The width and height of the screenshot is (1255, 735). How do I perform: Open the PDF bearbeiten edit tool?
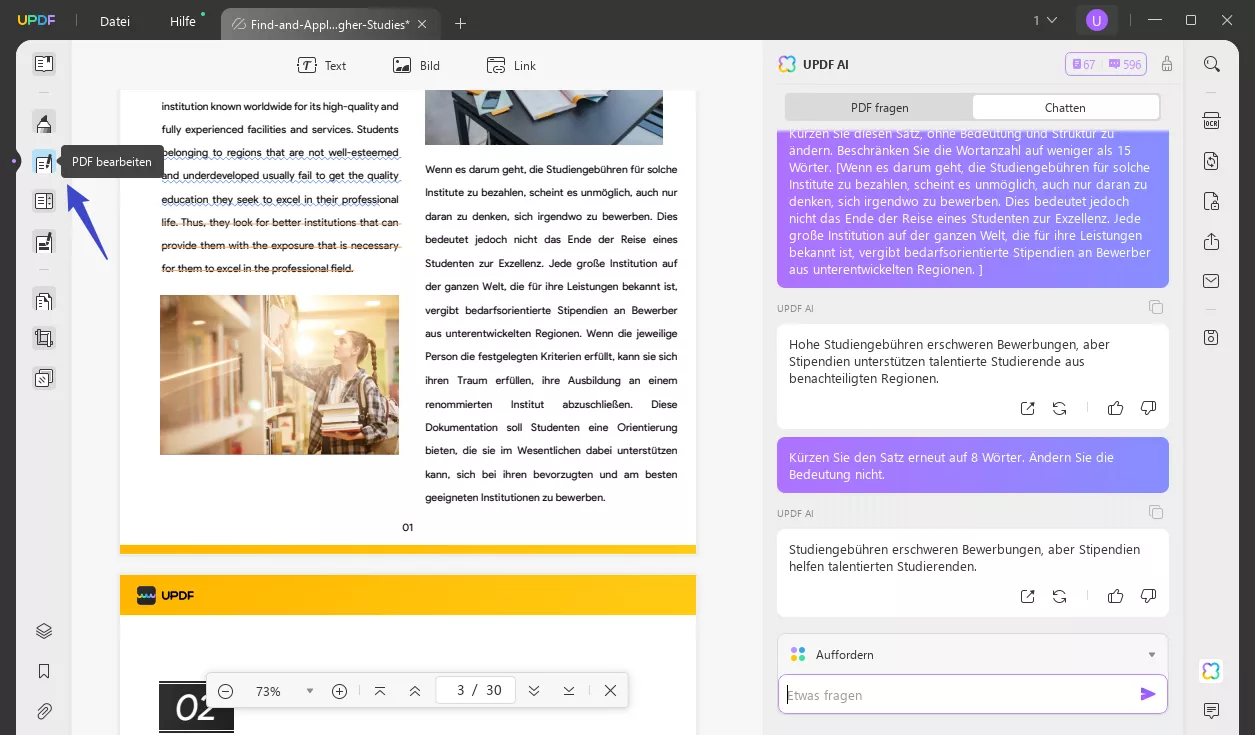pyautogui.click(x=43, y=162)
